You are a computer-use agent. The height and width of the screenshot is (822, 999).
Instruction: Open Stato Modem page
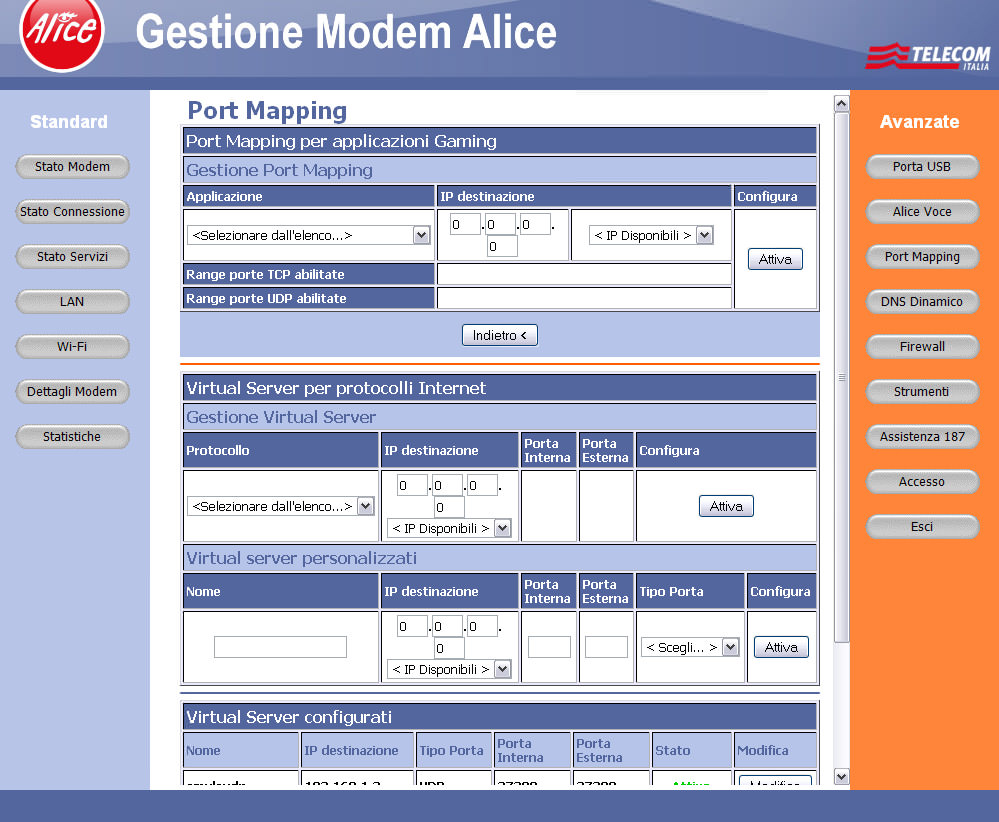pos(72,167)
